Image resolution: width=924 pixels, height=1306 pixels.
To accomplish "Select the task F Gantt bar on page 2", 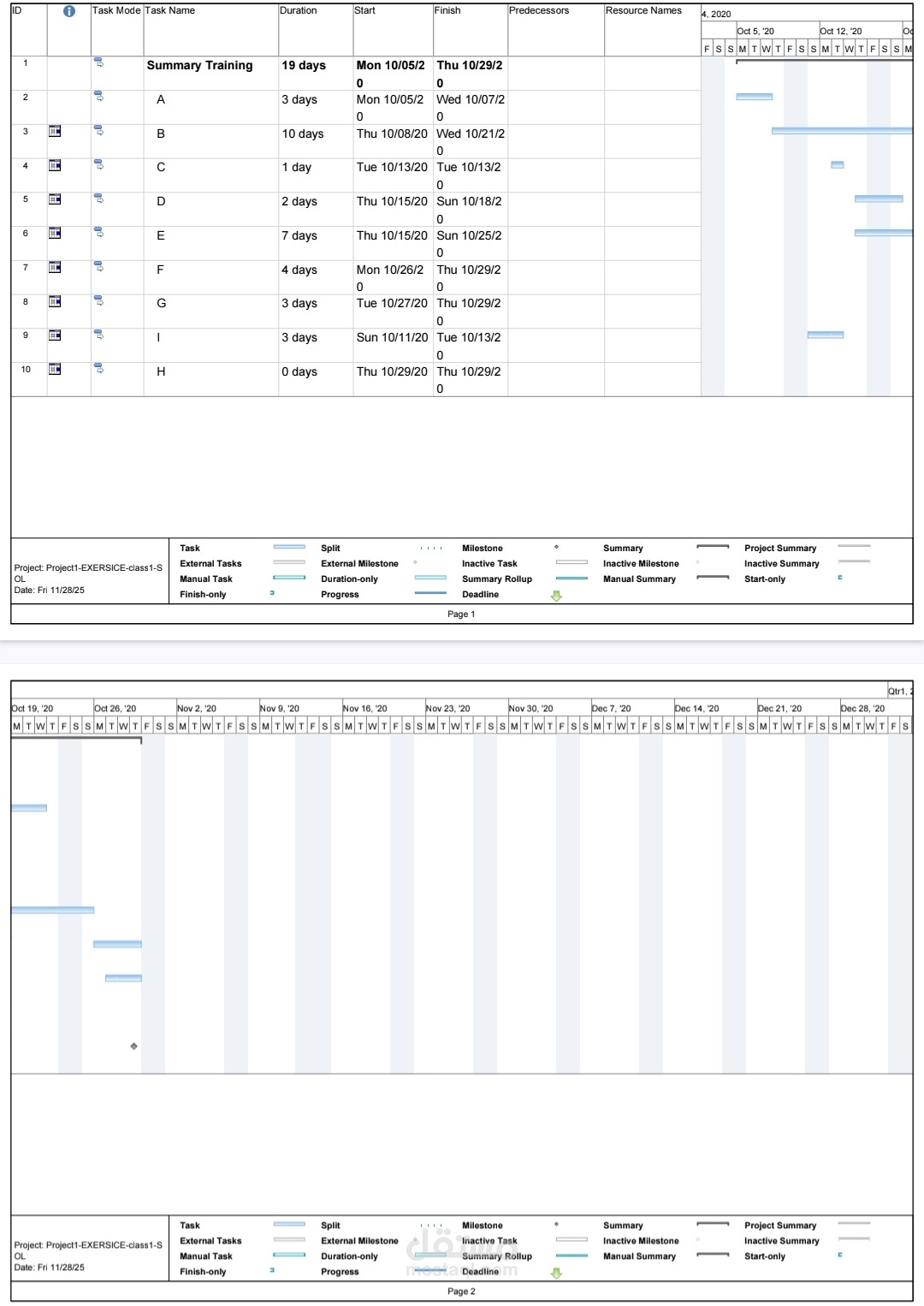I will [117, 944].
